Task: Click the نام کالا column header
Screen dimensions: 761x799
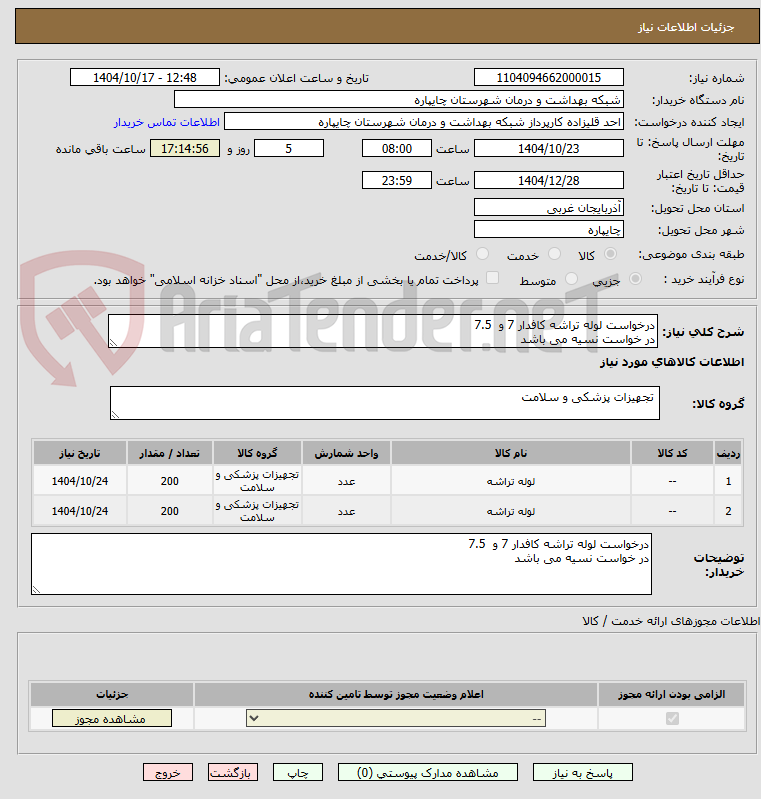Action: [x=511, y=453]
